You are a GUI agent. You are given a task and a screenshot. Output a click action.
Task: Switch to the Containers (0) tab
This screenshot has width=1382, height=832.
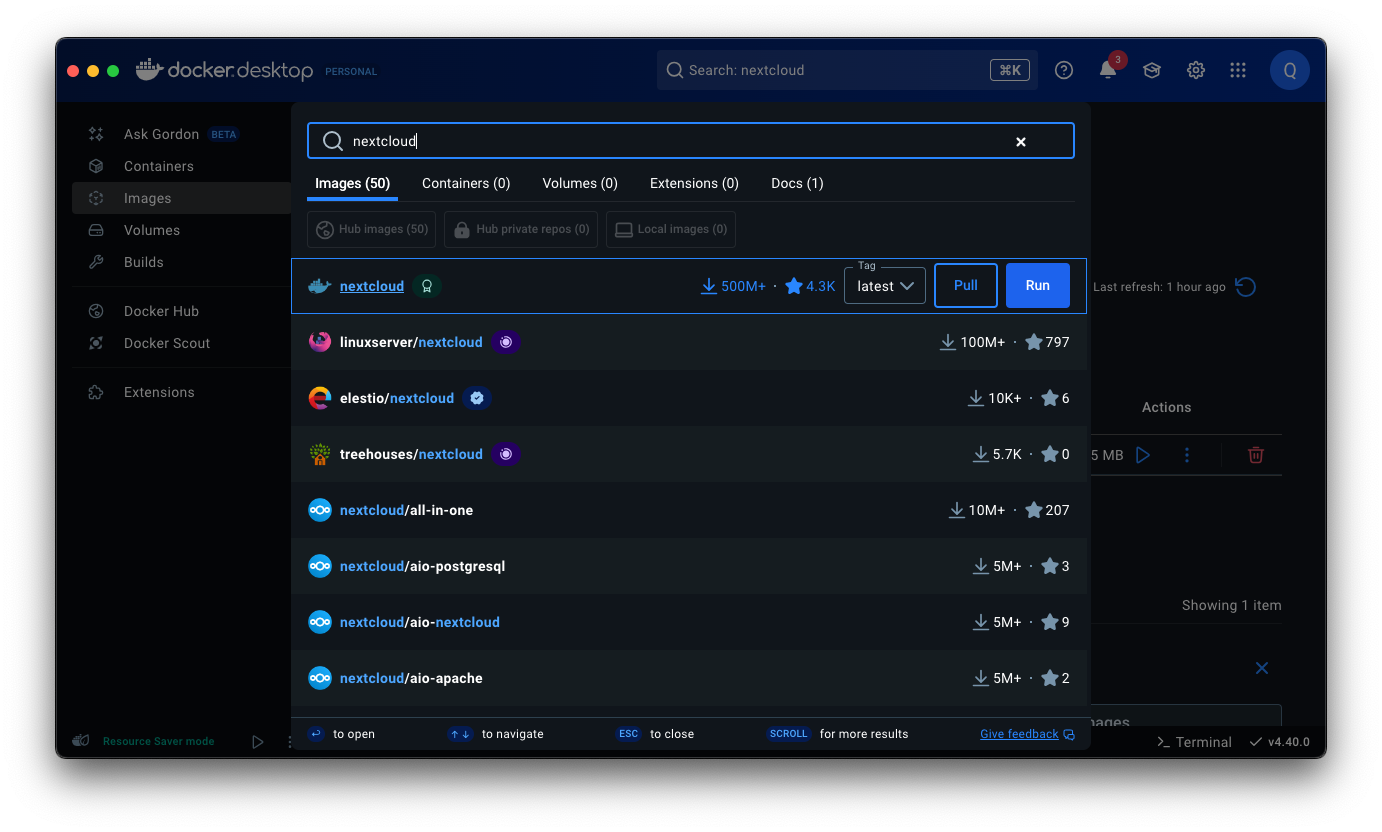[x=466, y=183]
